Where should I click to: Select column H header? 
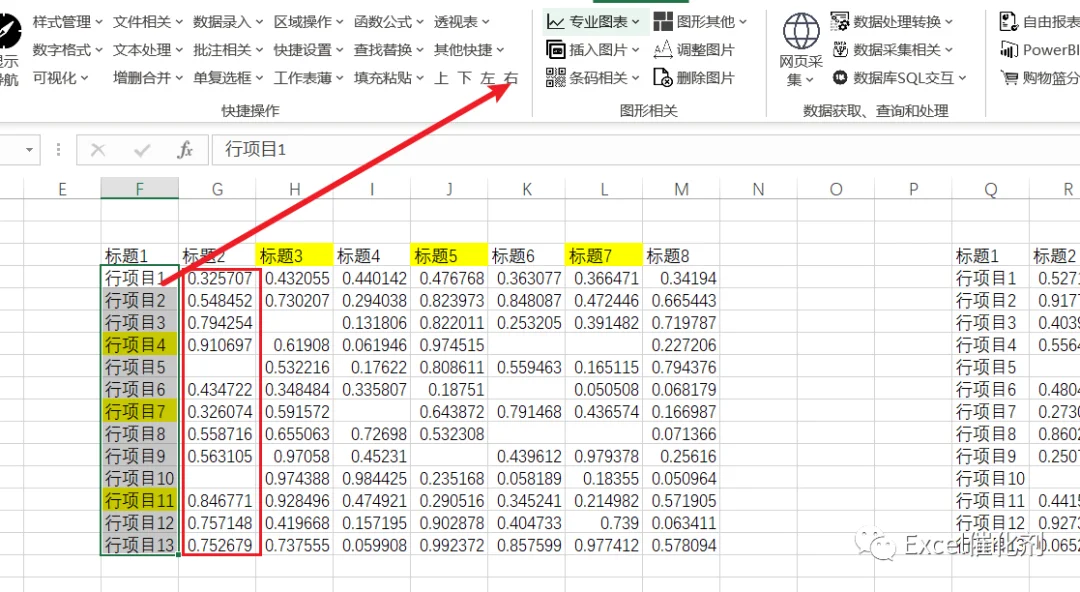pos(294,189)
